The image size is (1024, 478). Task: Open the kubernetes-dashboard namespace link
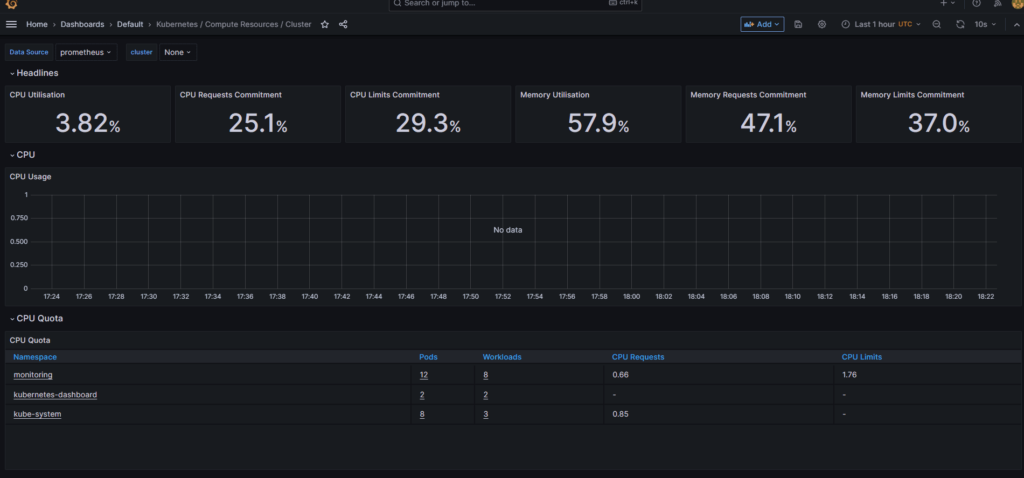(55, 395)
